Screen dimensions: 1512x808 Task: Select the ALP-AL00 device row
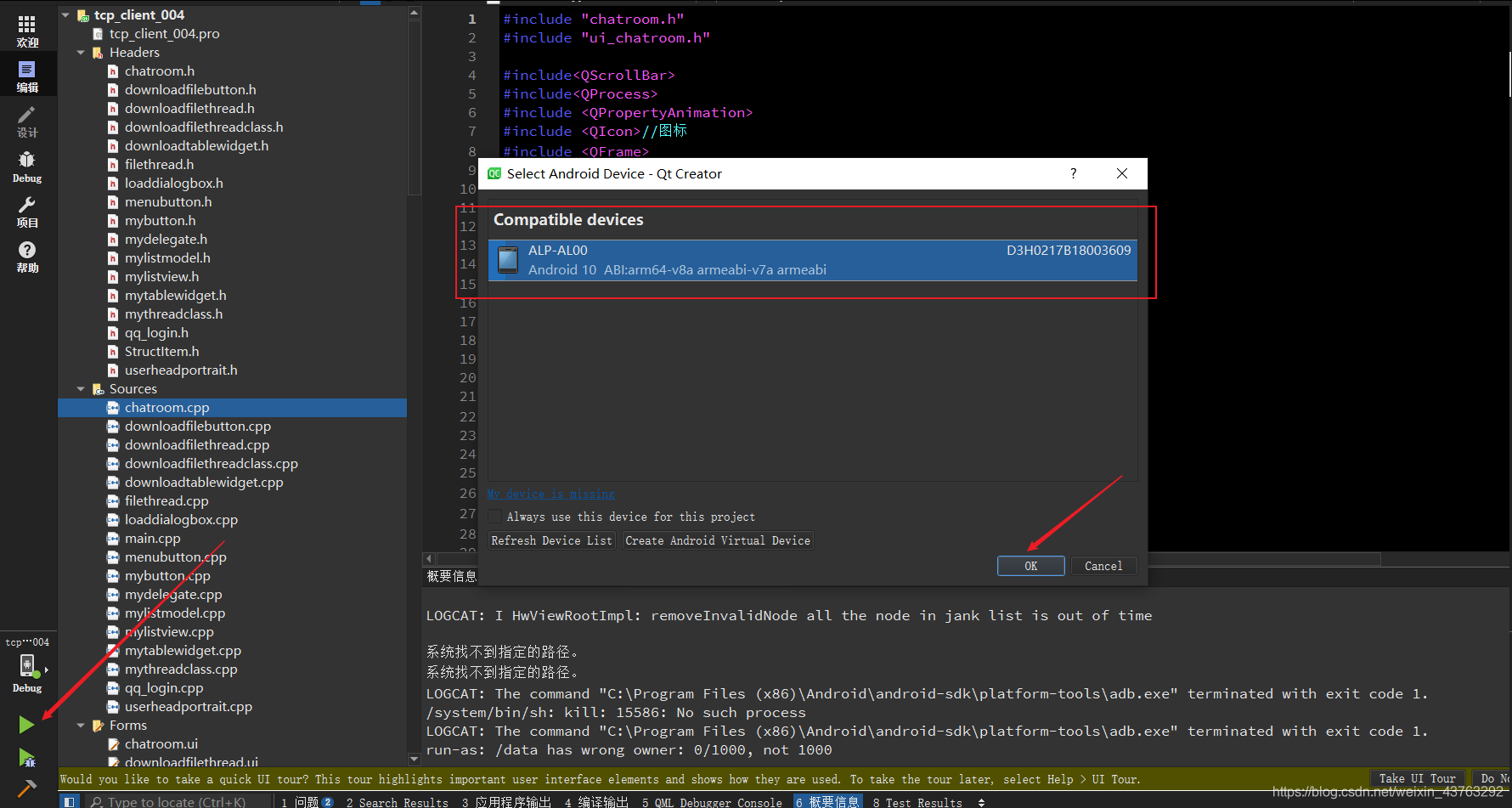[813, 260]
